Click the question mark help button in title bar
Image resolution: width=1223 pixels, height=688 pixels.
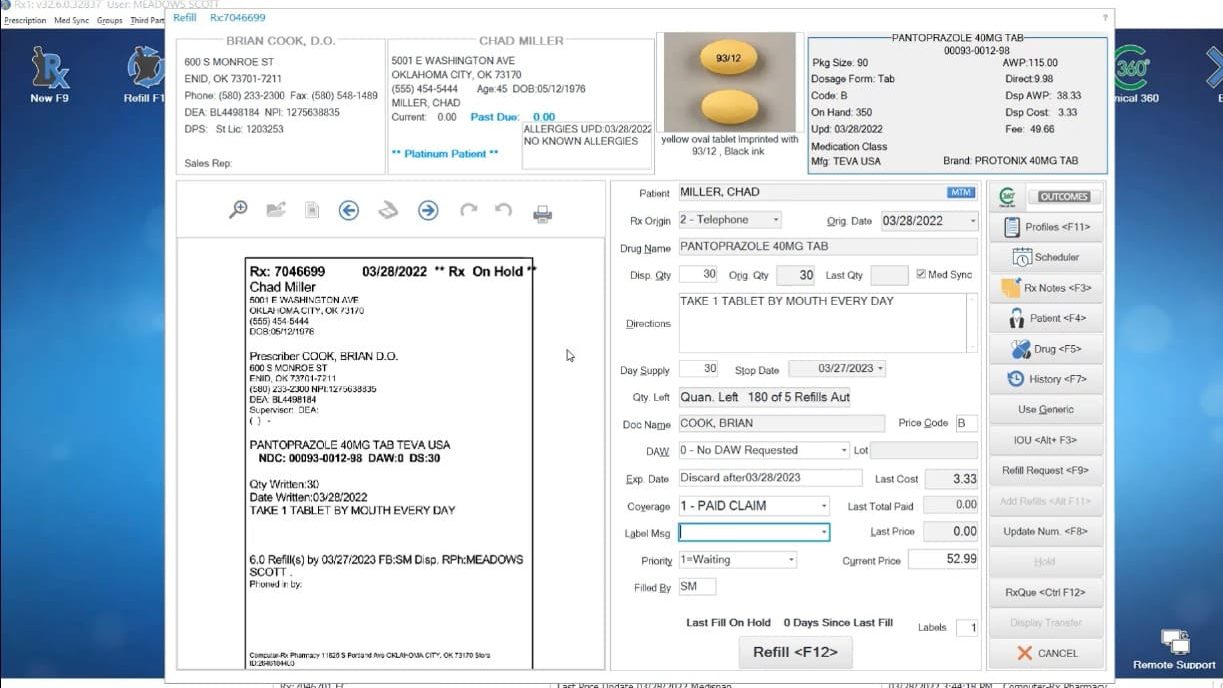click(x=1105, y=18)
